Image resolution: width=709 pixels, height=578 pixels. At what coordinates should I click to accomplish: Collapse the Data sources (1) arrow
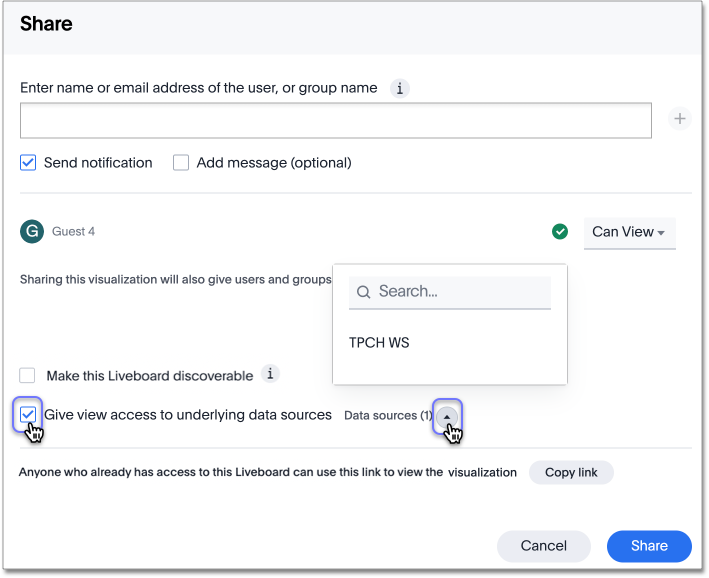(x=447, y=416)
